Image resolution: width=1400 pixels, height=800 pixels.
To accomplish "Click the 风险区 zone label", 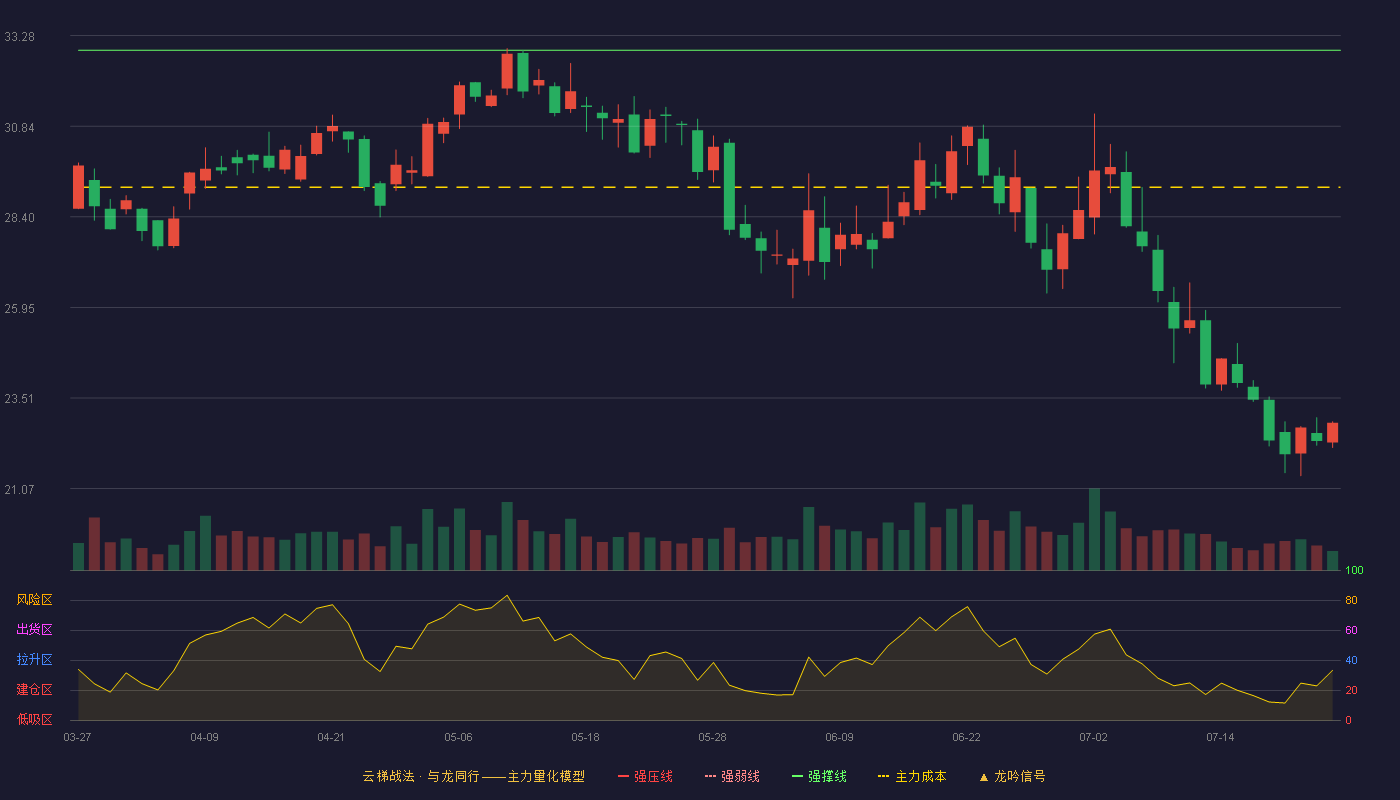I will (x=34, y=600).
